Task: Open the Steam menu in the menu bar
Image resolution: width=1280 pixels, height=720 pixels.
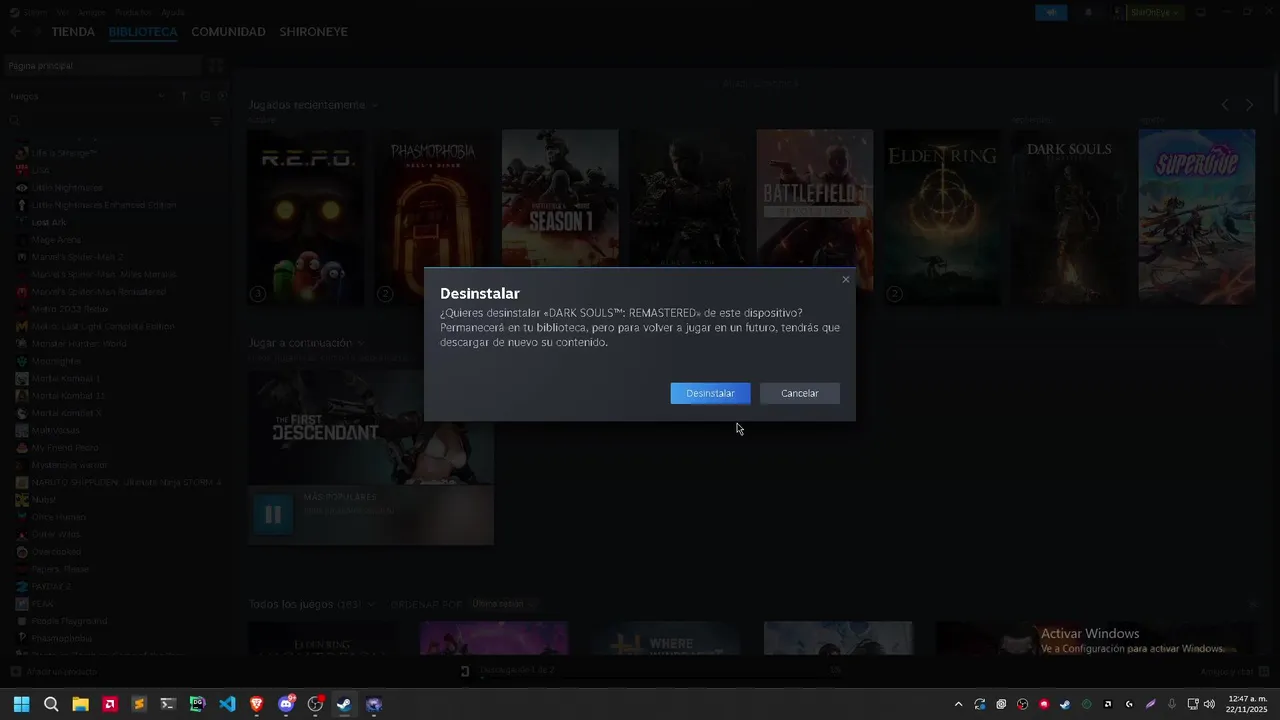Action: 35,12
